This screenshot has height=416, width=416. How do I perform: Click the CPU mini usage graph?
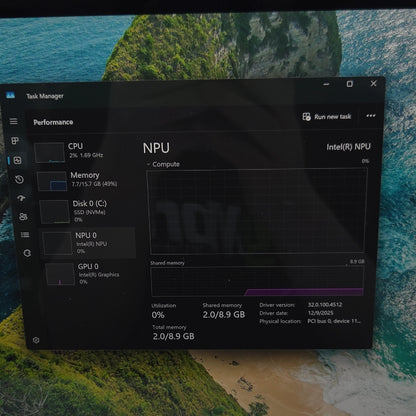tap(49, 153)
